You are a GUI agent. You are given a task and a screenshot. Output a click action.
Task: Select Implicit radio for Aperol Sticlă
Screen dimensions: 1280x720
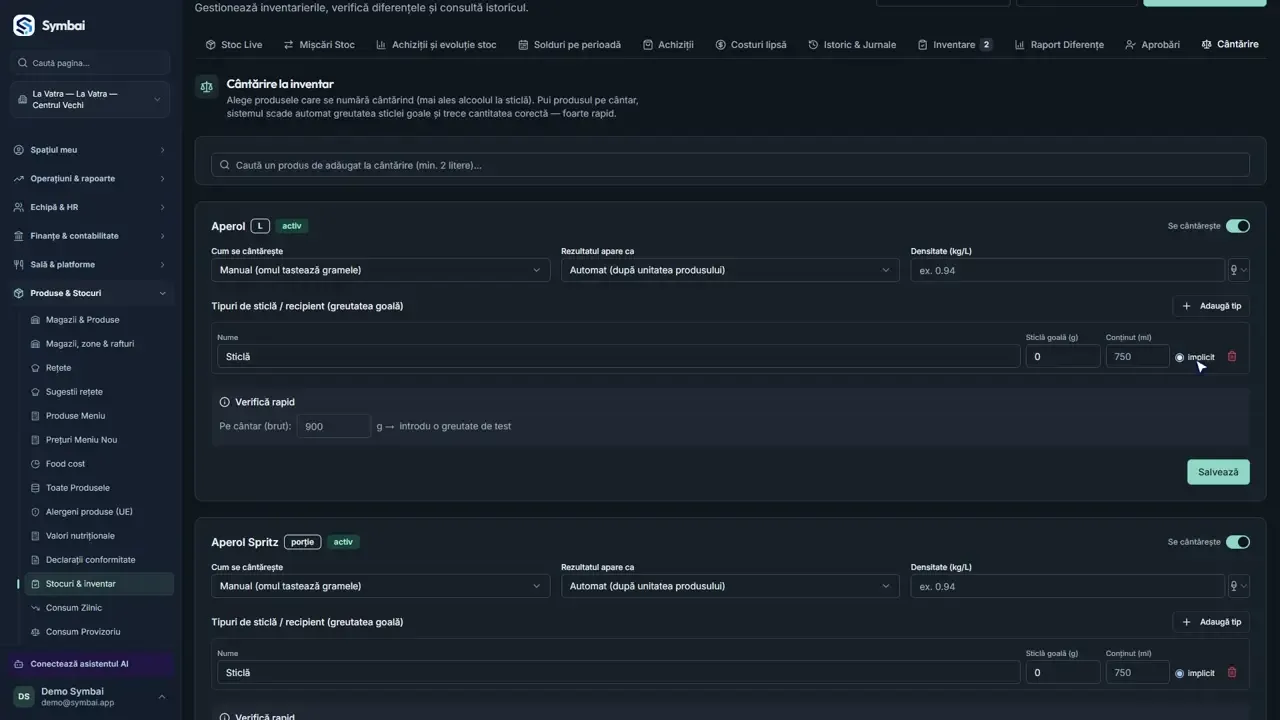(1180, 357)
